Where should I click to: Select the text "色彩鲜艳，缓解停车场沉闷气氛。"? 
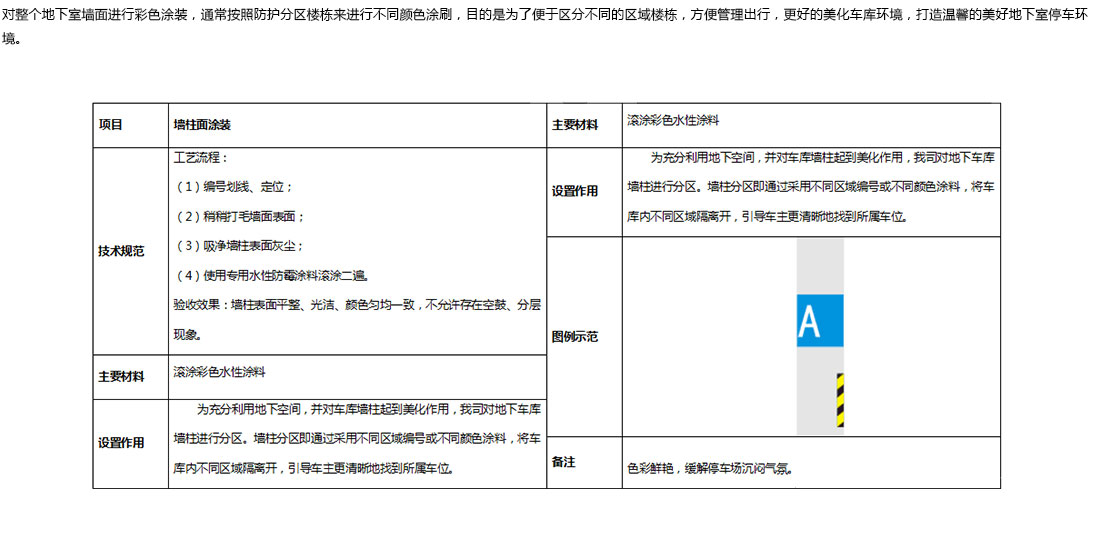point(710,468)
